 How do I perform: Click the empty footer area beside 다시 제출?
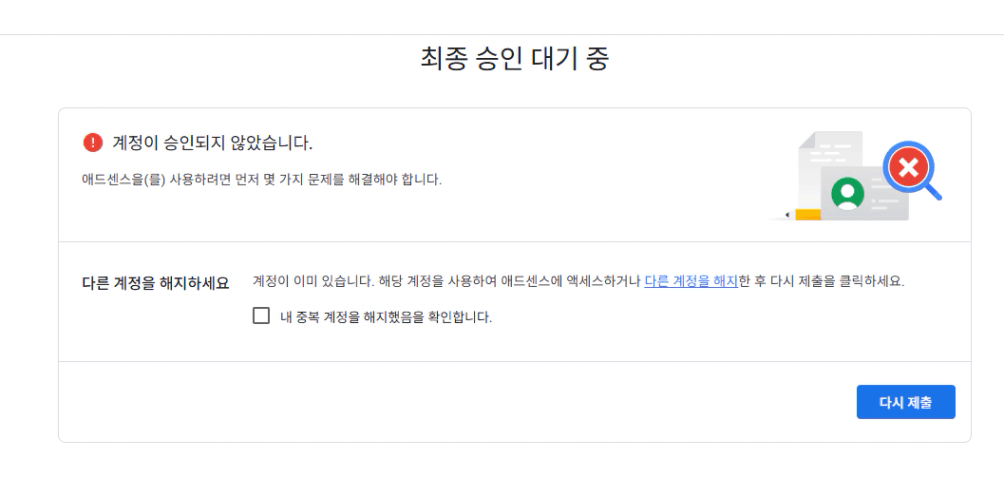tap(450, 401)
